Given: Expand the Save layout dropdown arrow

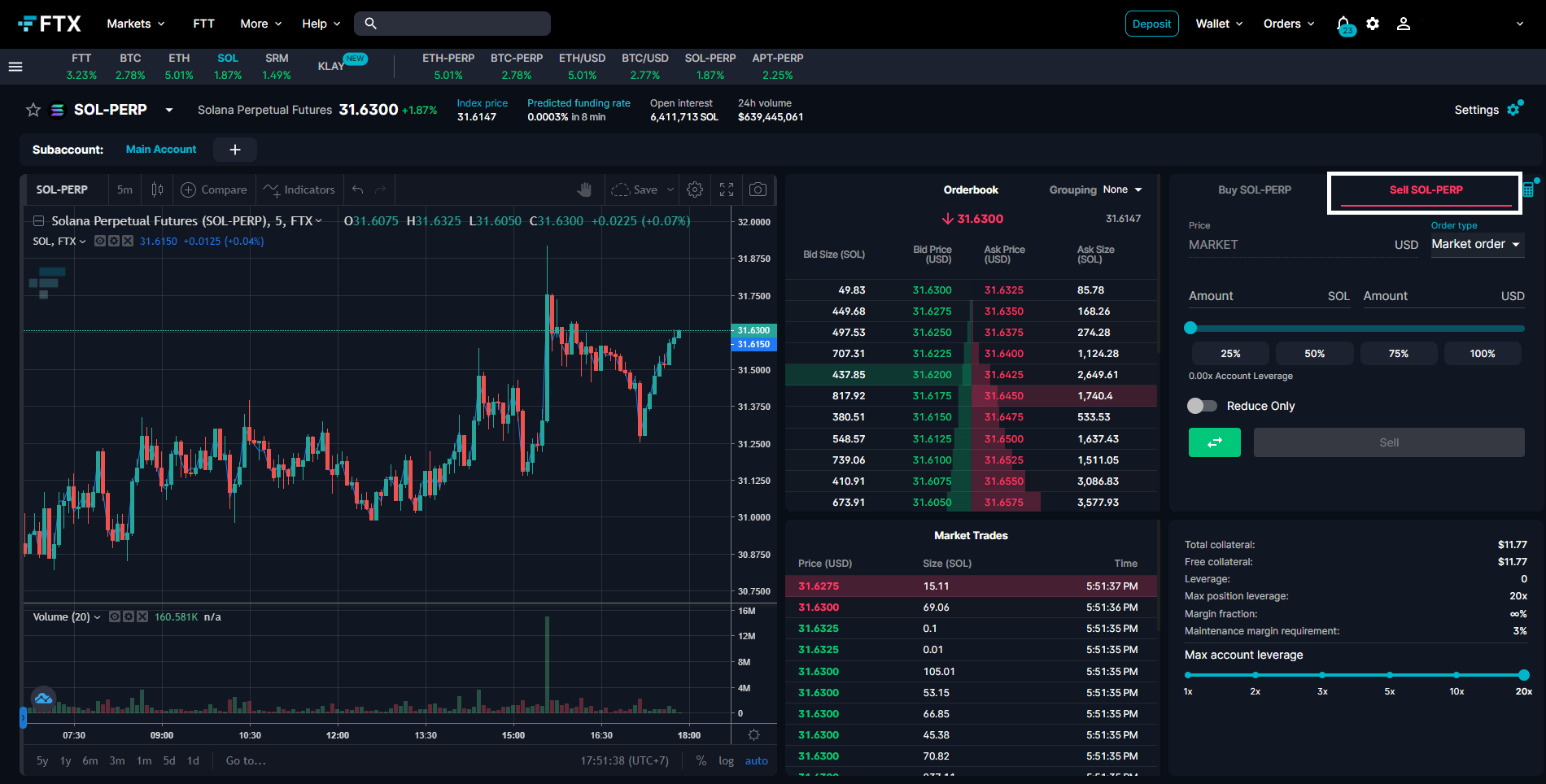Looking at the screenshot, I should pyautogui.click(x=670, y=189).
